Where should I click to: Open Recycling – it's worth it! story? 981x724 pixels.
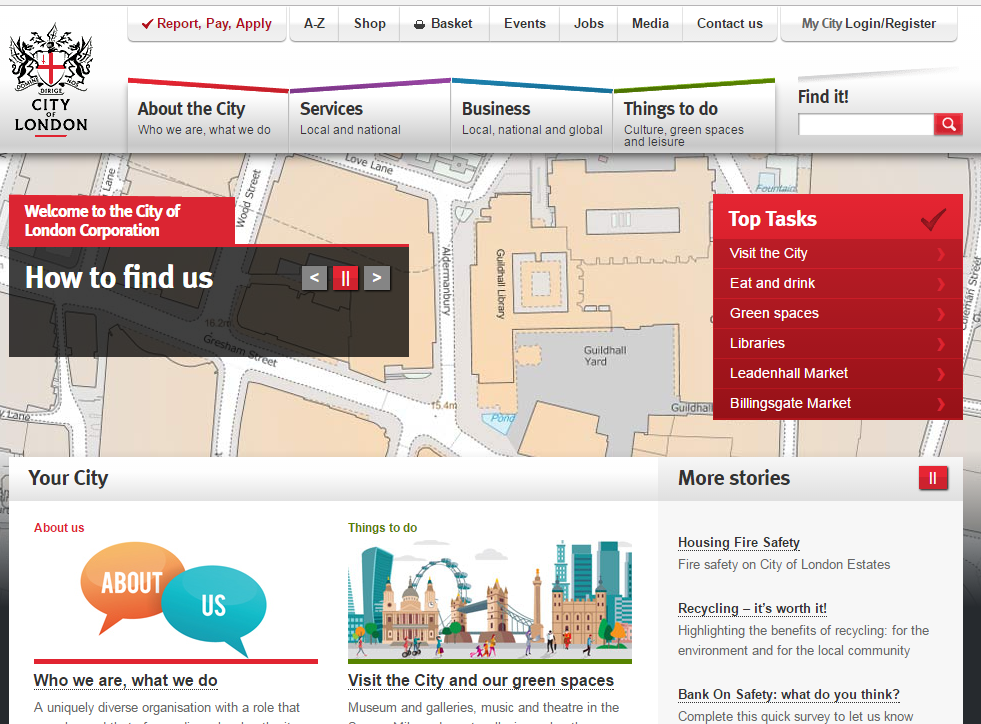click(x=752, y=608)
